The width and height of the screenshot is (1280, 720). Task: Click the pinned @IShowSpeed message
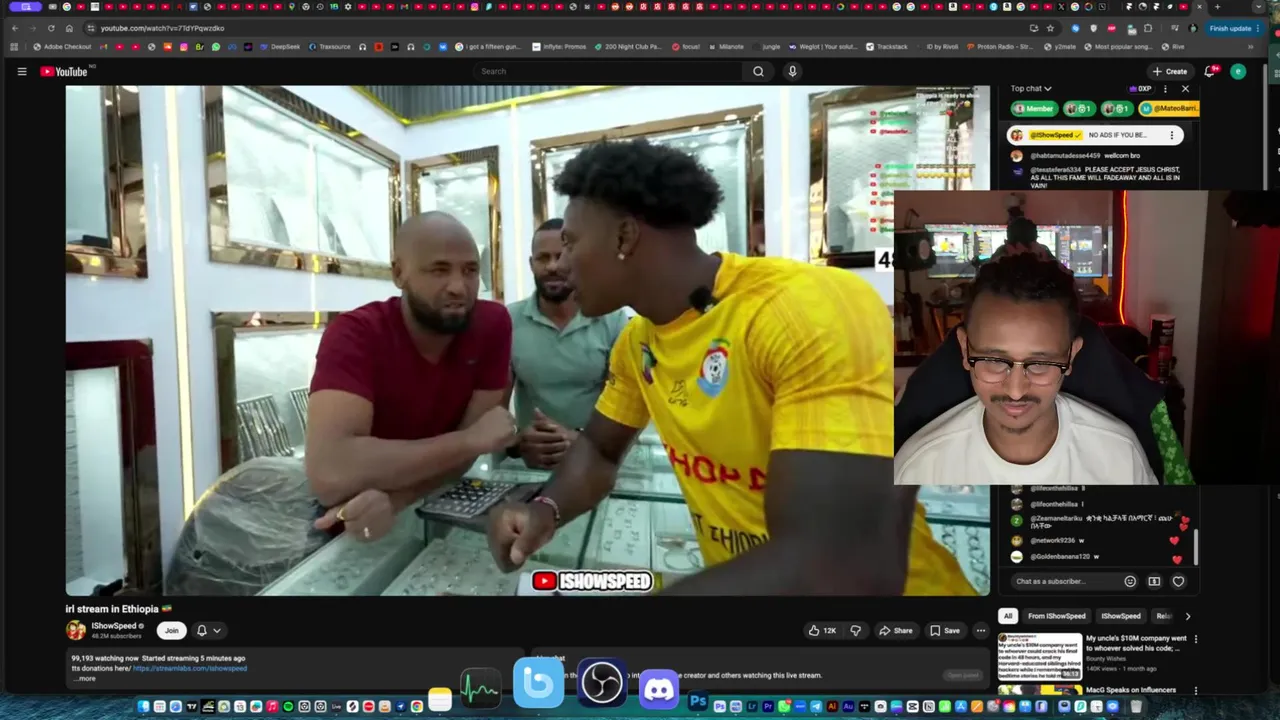(x=1095, y=135)
